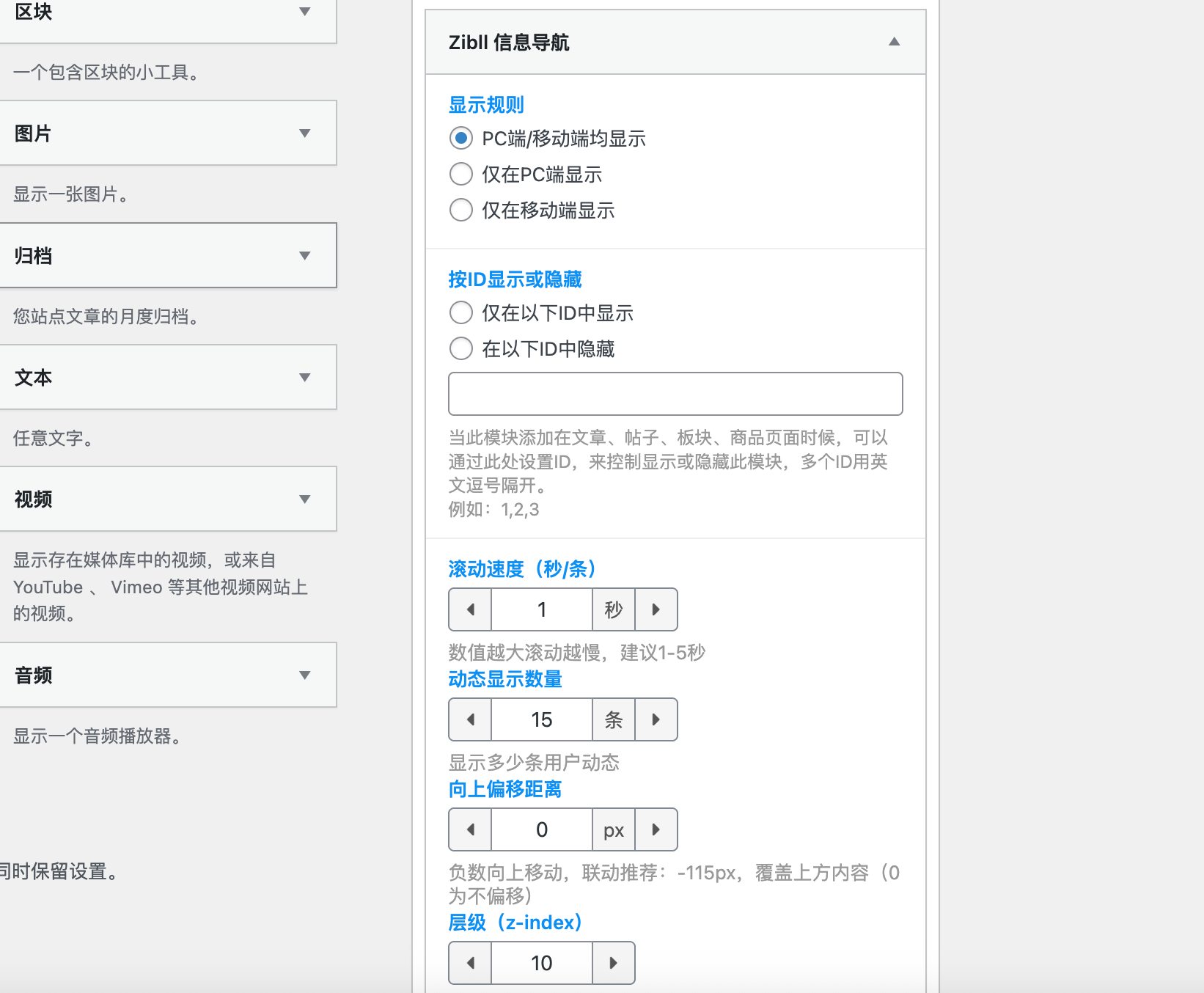Decrease 动态显示数量 below 15

[x=469, y=719]
